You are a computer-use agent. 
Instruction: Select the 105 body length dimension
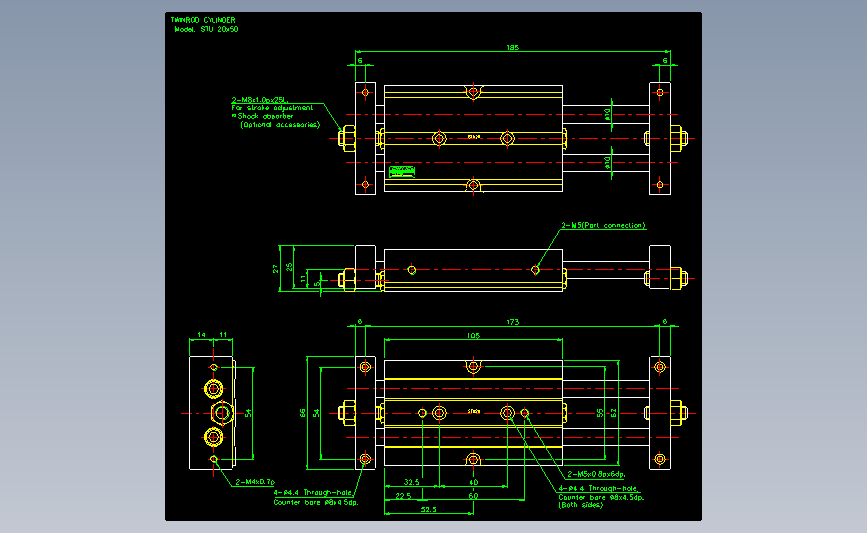[x=473, y=336]
